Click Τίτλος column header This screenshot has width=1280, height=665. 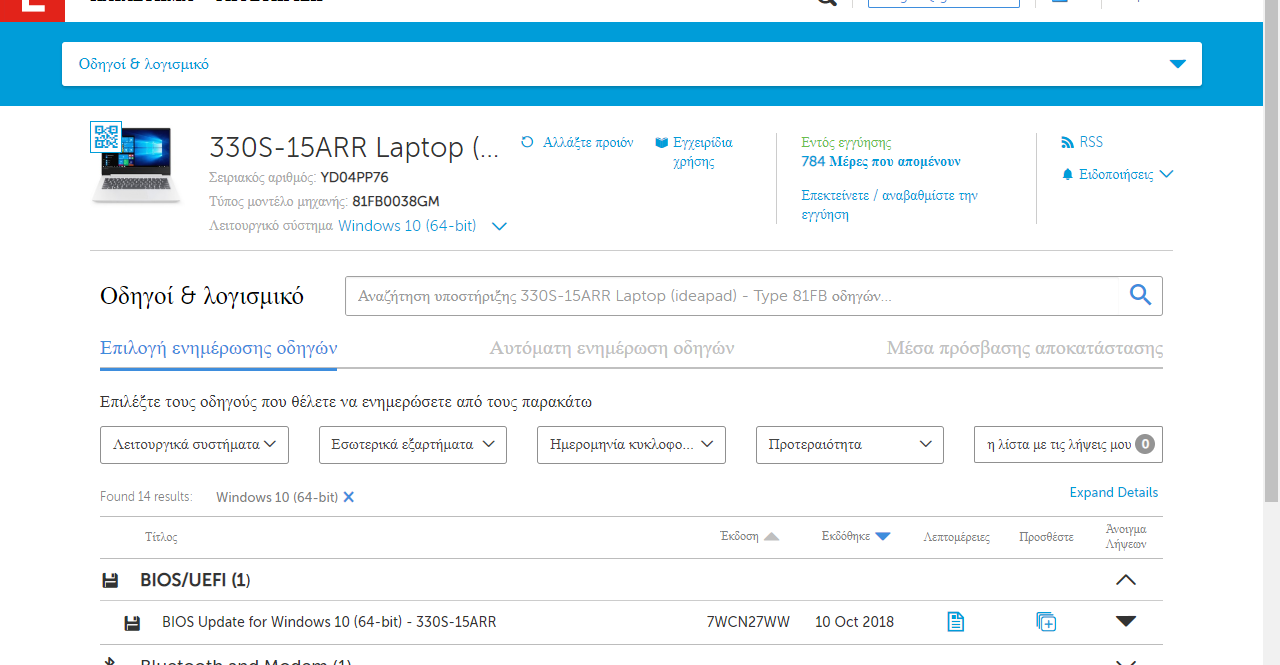point(161,537)
